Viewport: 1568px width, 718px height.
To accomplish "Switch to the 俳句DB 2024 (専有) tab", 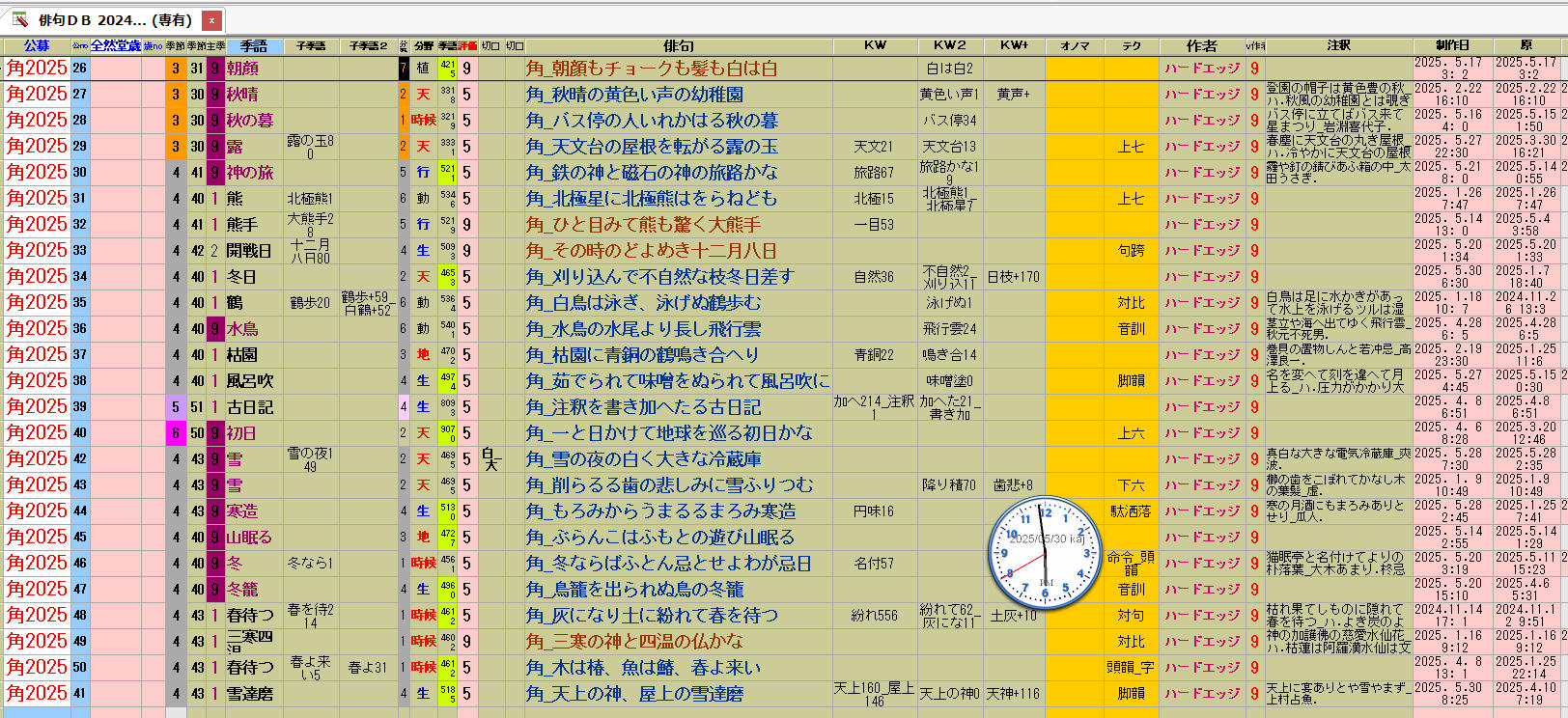I will (114, 19).
